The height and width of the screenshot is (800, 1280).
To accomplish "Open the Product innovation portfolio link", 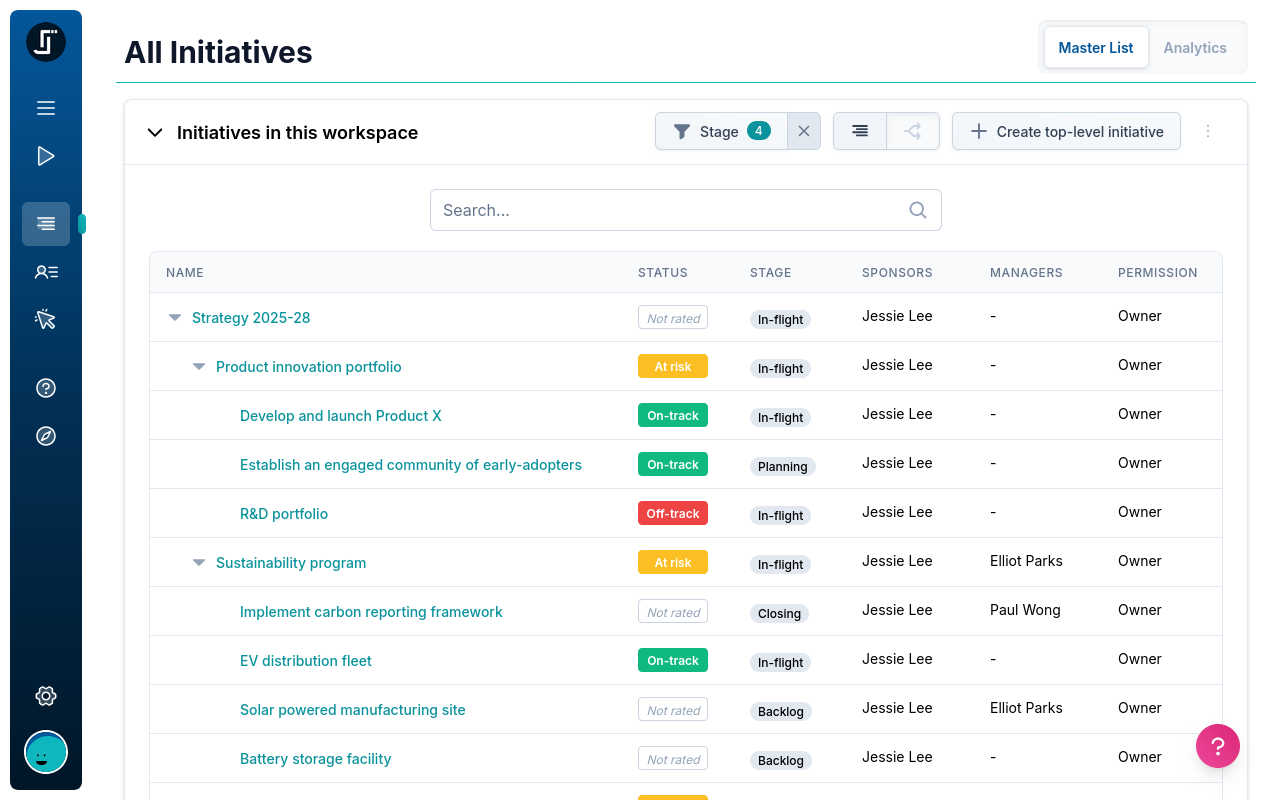I will 309,367.
